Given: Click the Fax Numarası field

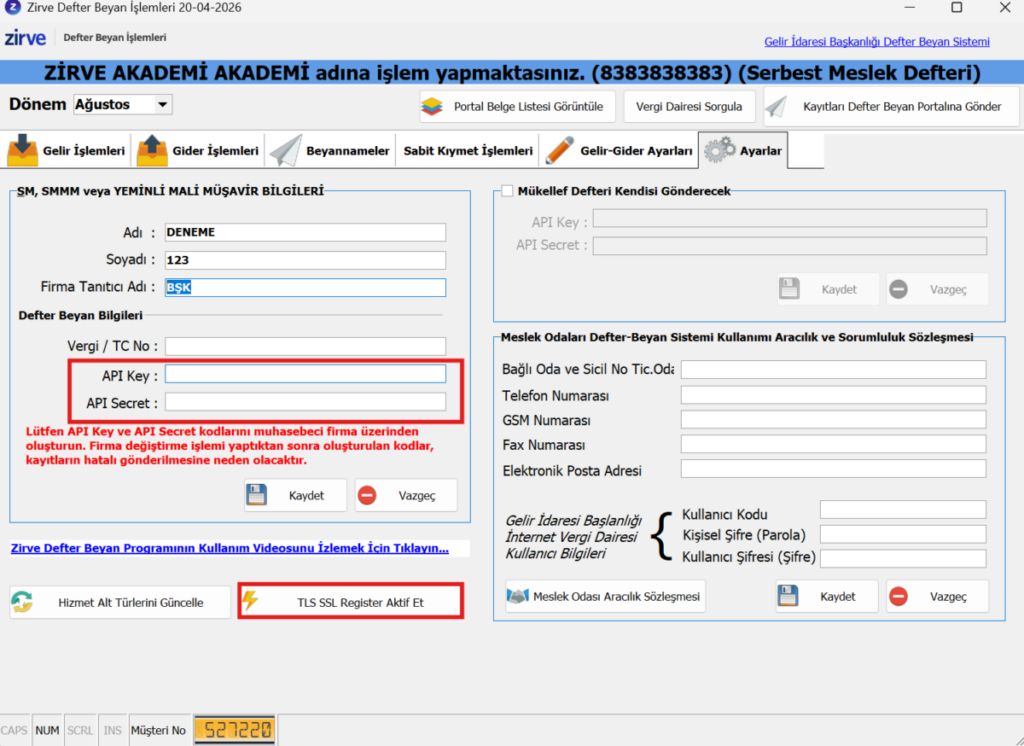Looking at the screenshot, I should [x=833, y=445].
